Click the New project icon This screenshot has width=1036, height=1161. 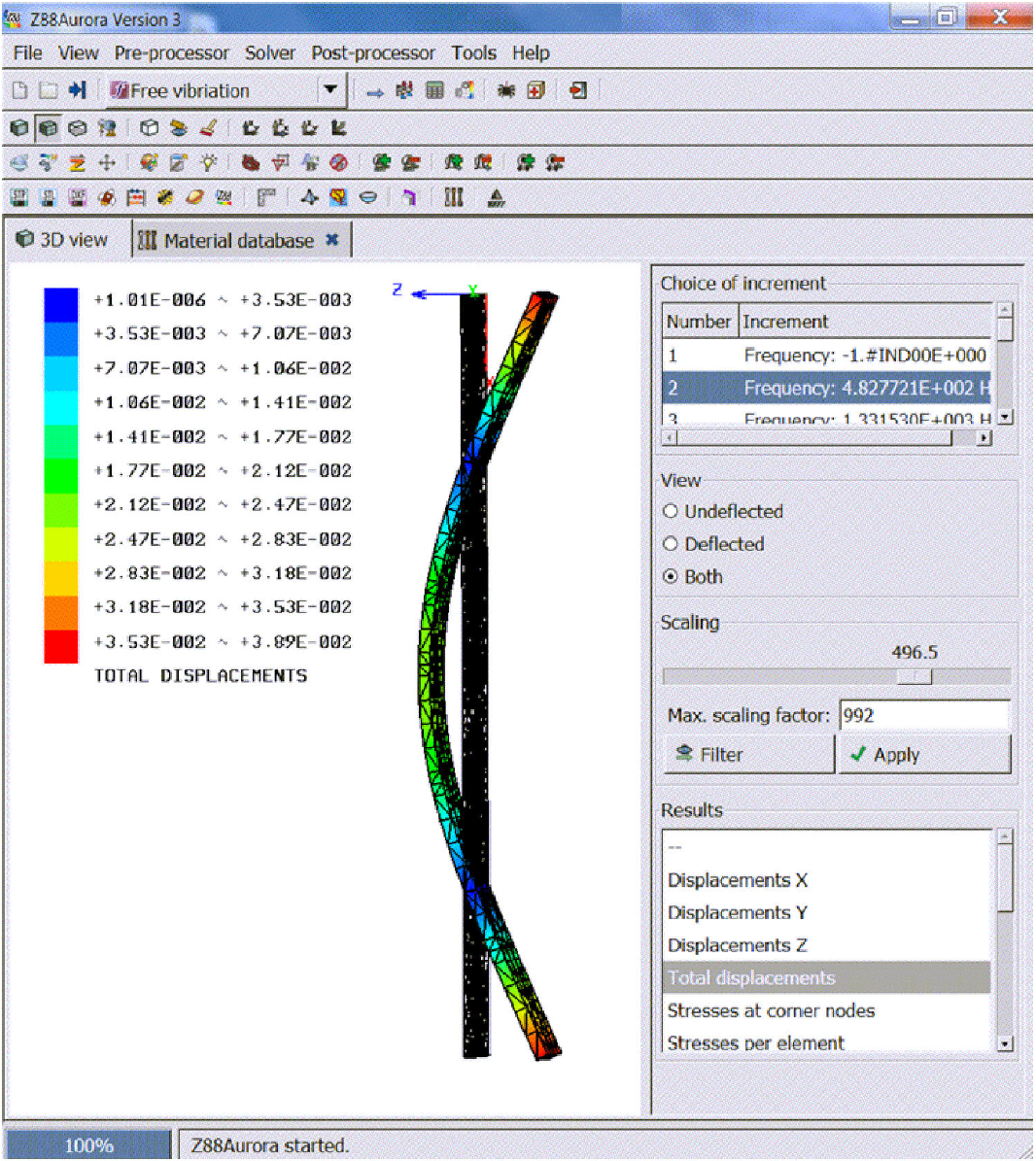19,90
